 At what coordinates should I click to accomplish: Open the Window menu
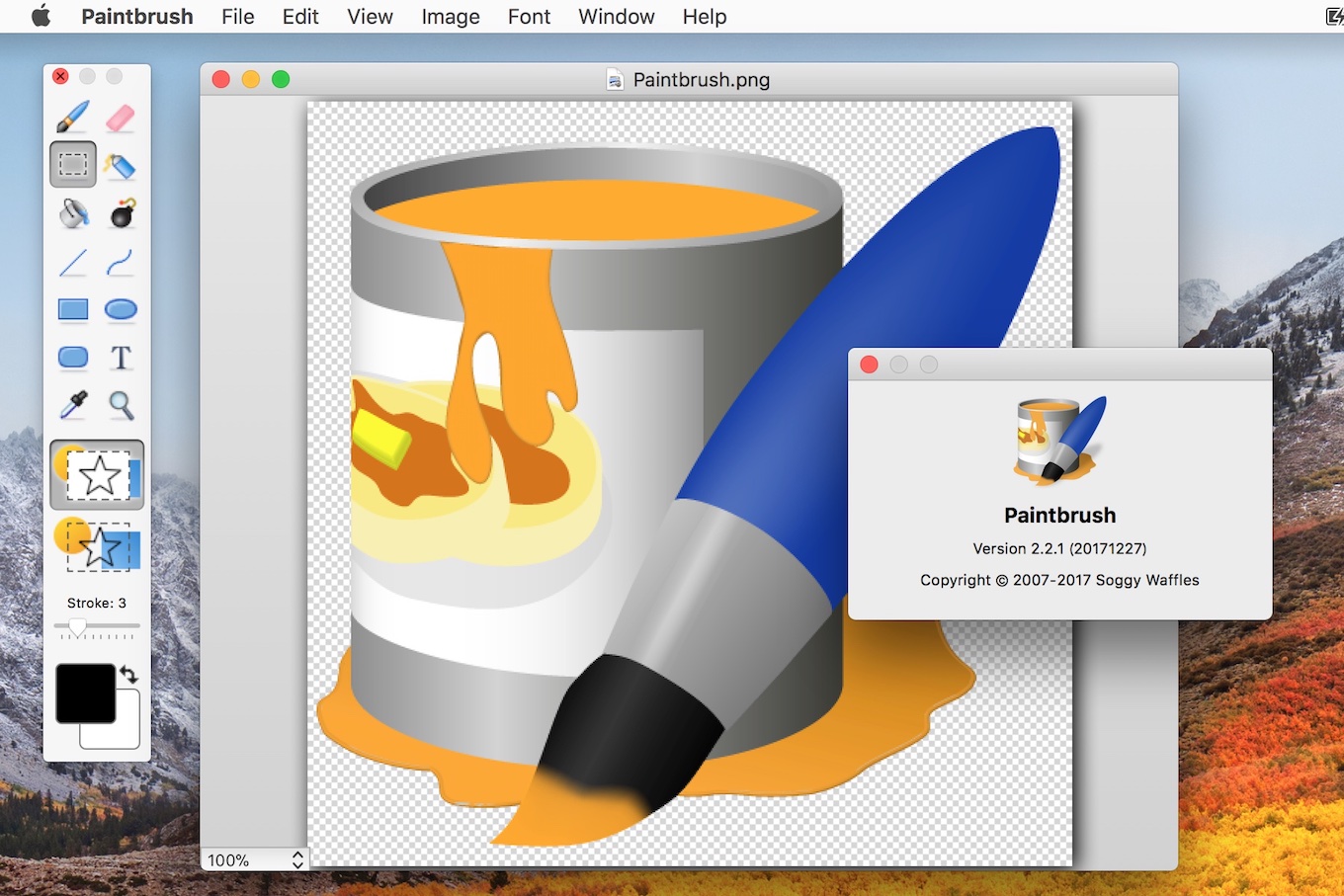tap(617, 16)
